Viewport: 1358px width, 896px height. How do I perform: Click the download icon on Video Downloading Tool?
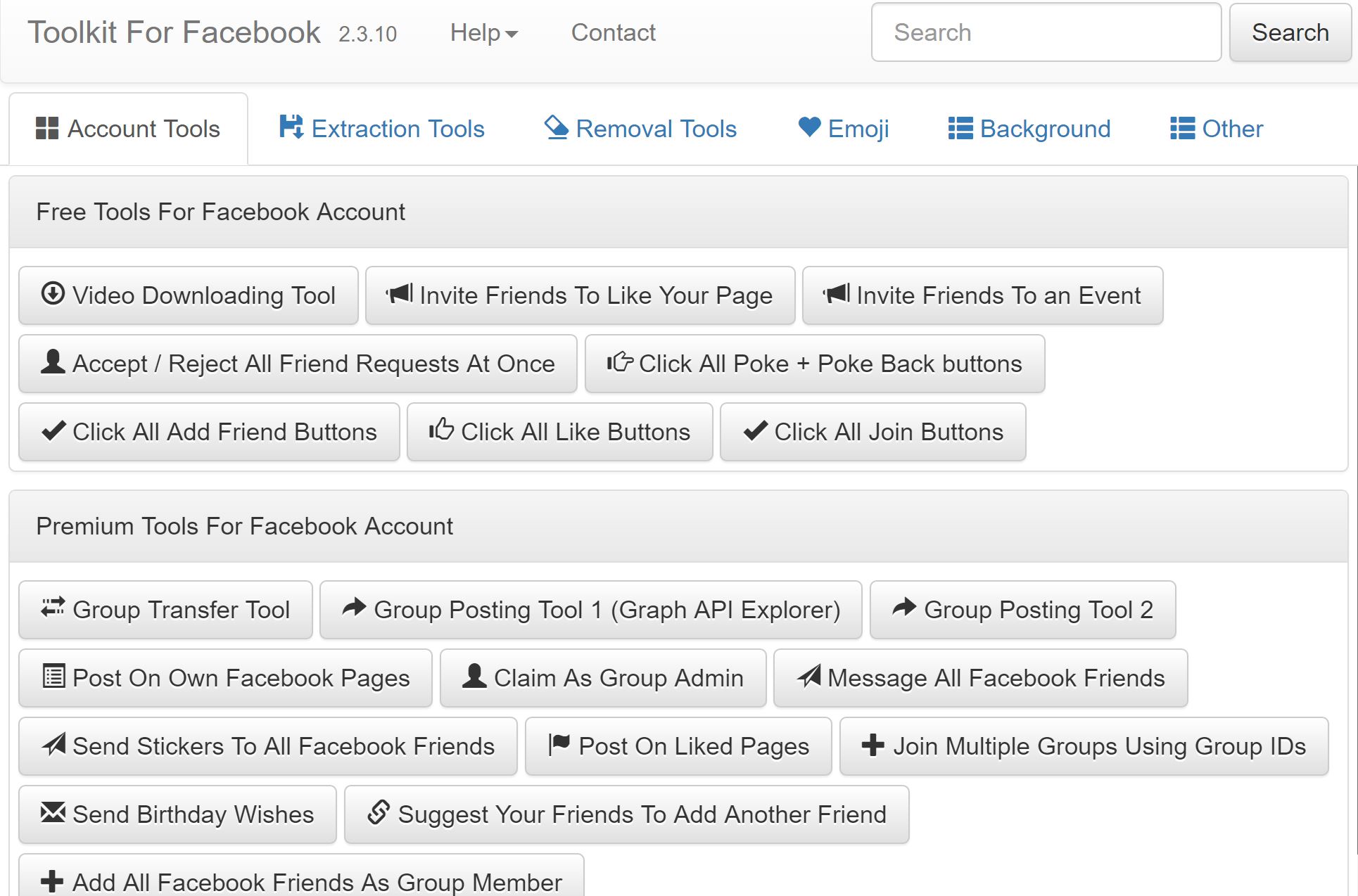coord(53,294)
